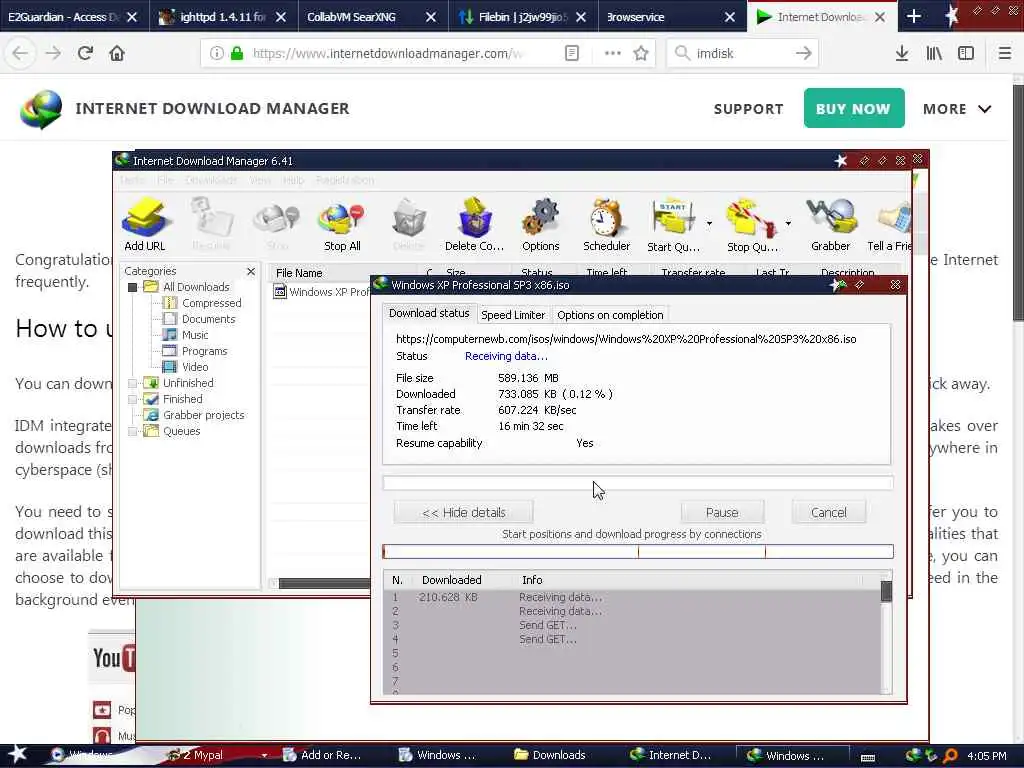Click the greyed Resume toolbar icon

click(x=211, y=225)
